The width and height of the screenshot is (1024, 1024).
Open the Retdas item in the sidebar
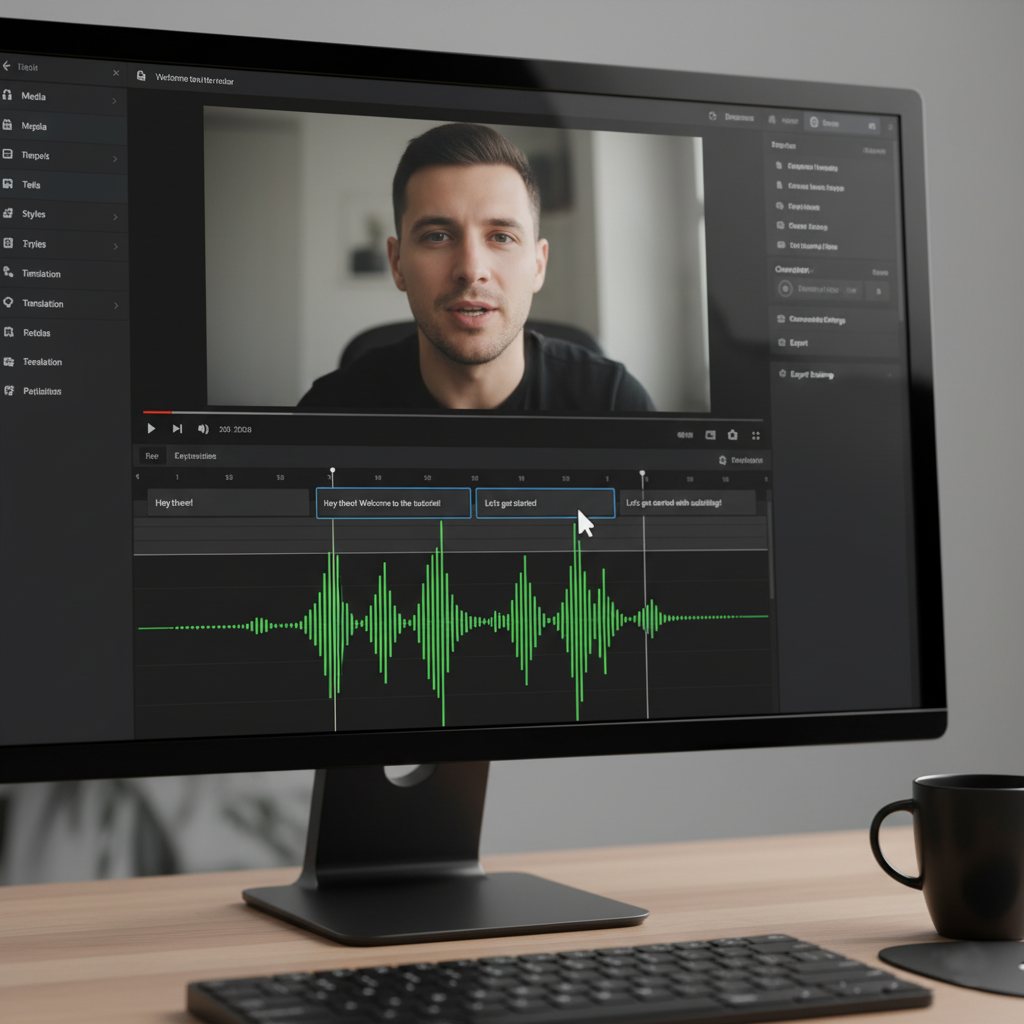(x=36, y=333)
